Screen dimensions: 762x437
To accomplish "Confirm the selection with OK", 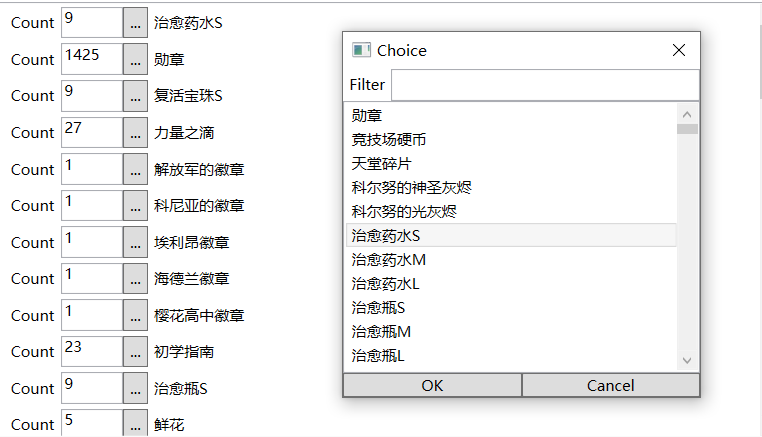I will pos(433,385).
